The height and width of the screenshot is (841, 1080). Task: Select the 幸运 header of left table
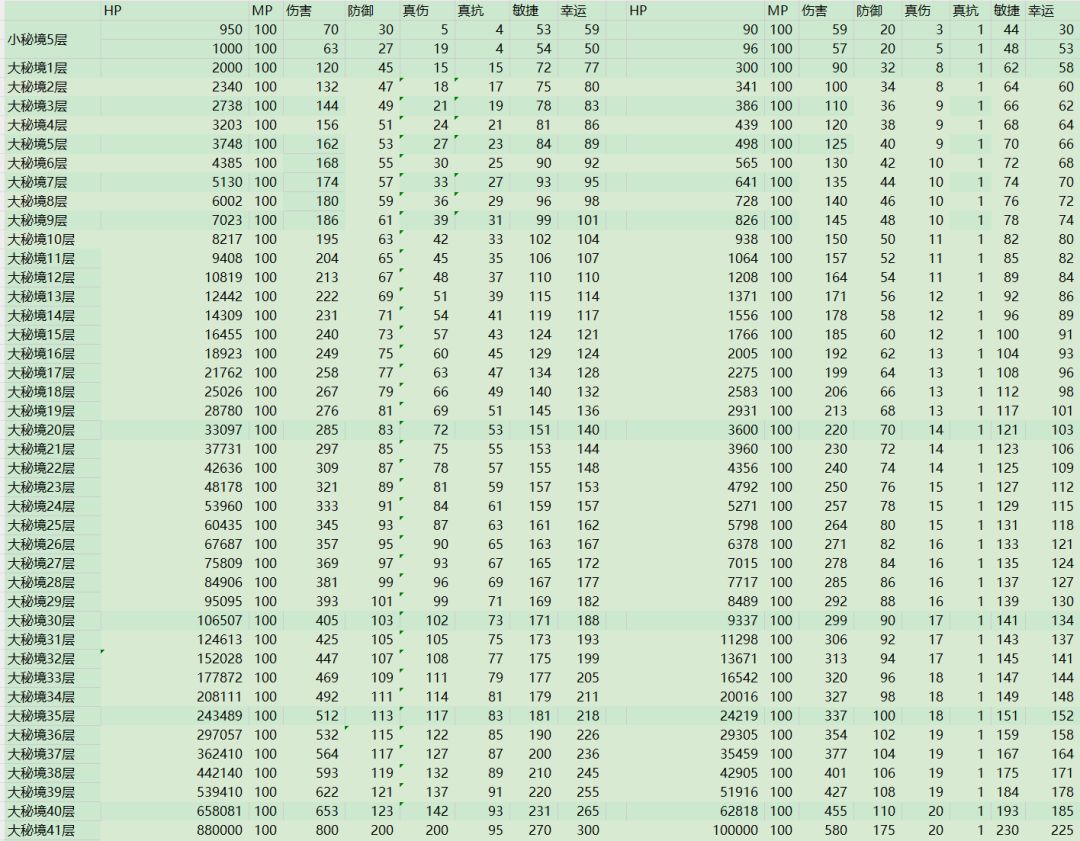tap(572, 10)
